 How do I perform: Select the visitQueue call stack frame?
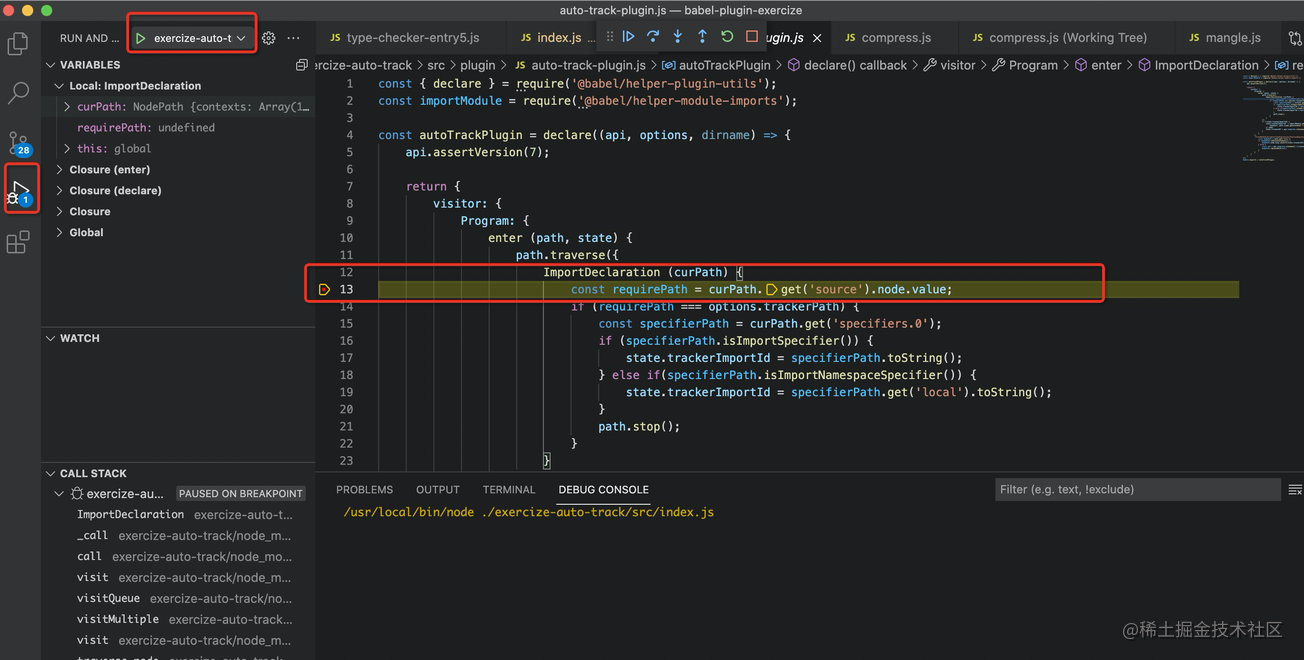coord(110,598)
